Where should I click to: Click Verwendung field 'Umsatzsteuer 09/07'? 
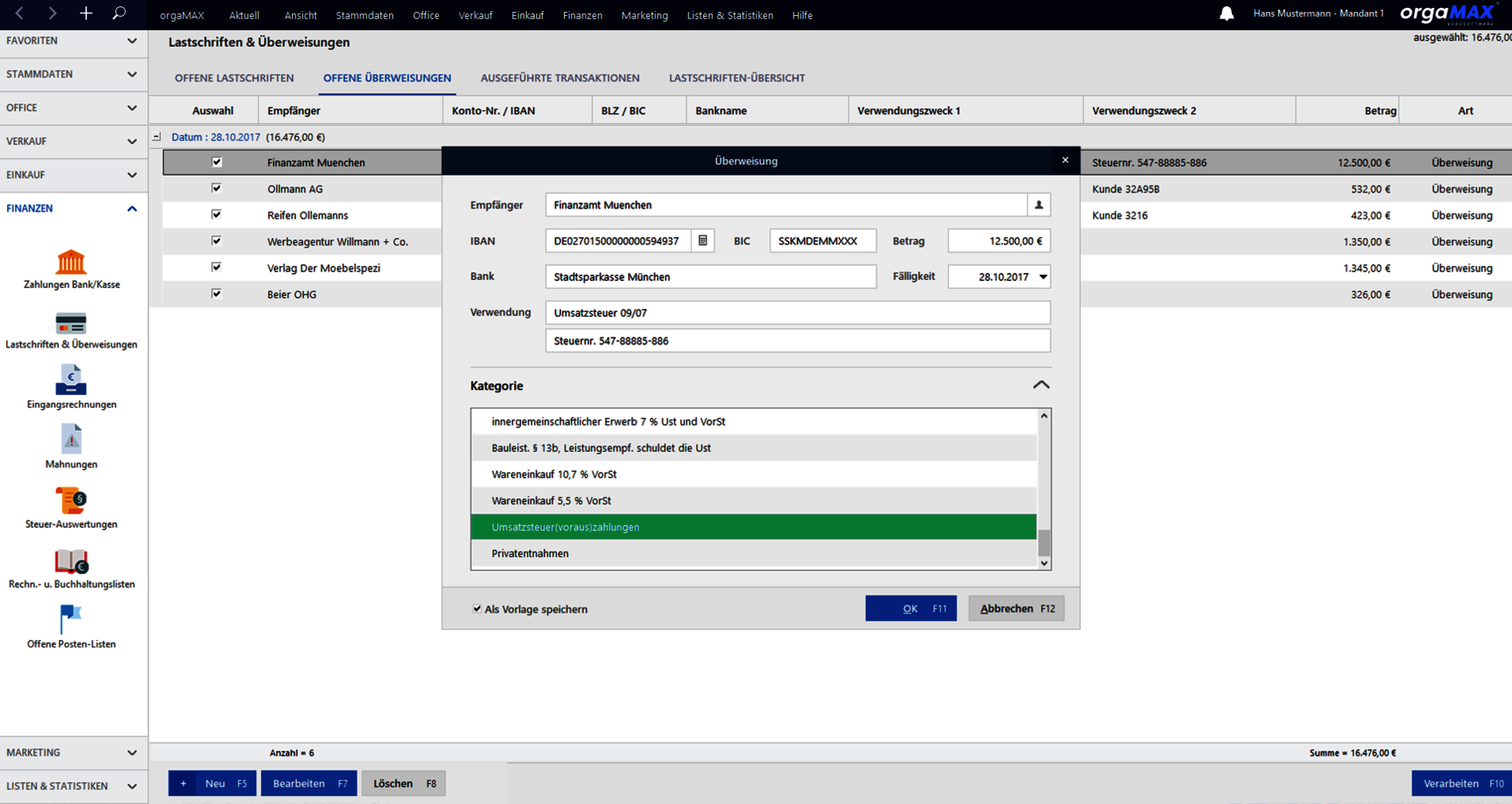[797, 313]
